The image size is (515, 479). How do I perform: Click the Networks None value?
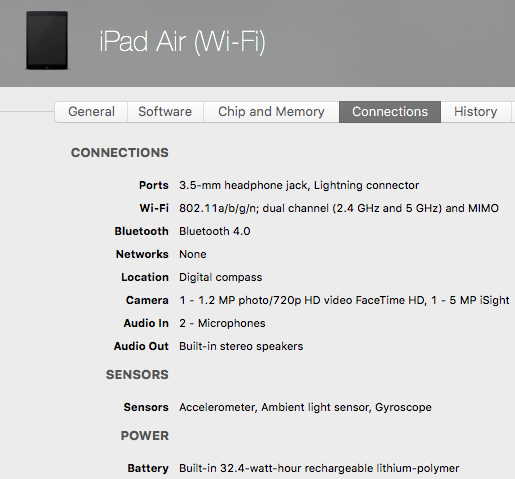click(193, 254)
